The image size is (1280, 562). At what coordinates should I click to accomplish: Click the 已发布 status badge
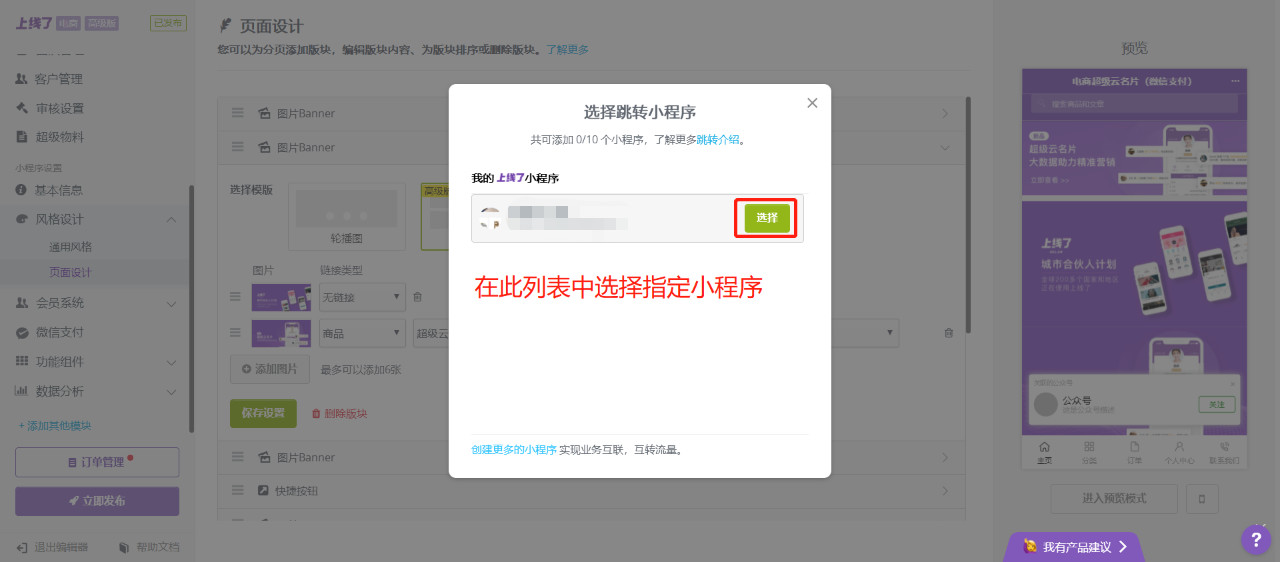(x=168, y=23)
